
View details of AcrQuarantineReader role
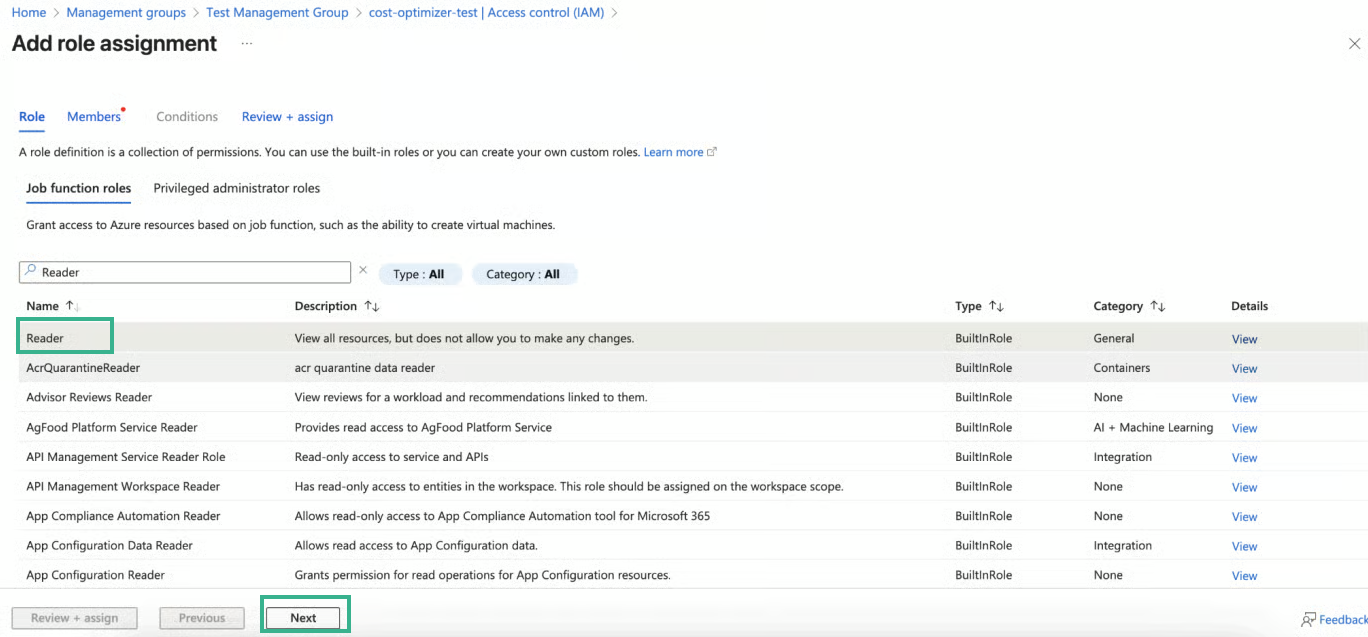(x=1244, y=369)
